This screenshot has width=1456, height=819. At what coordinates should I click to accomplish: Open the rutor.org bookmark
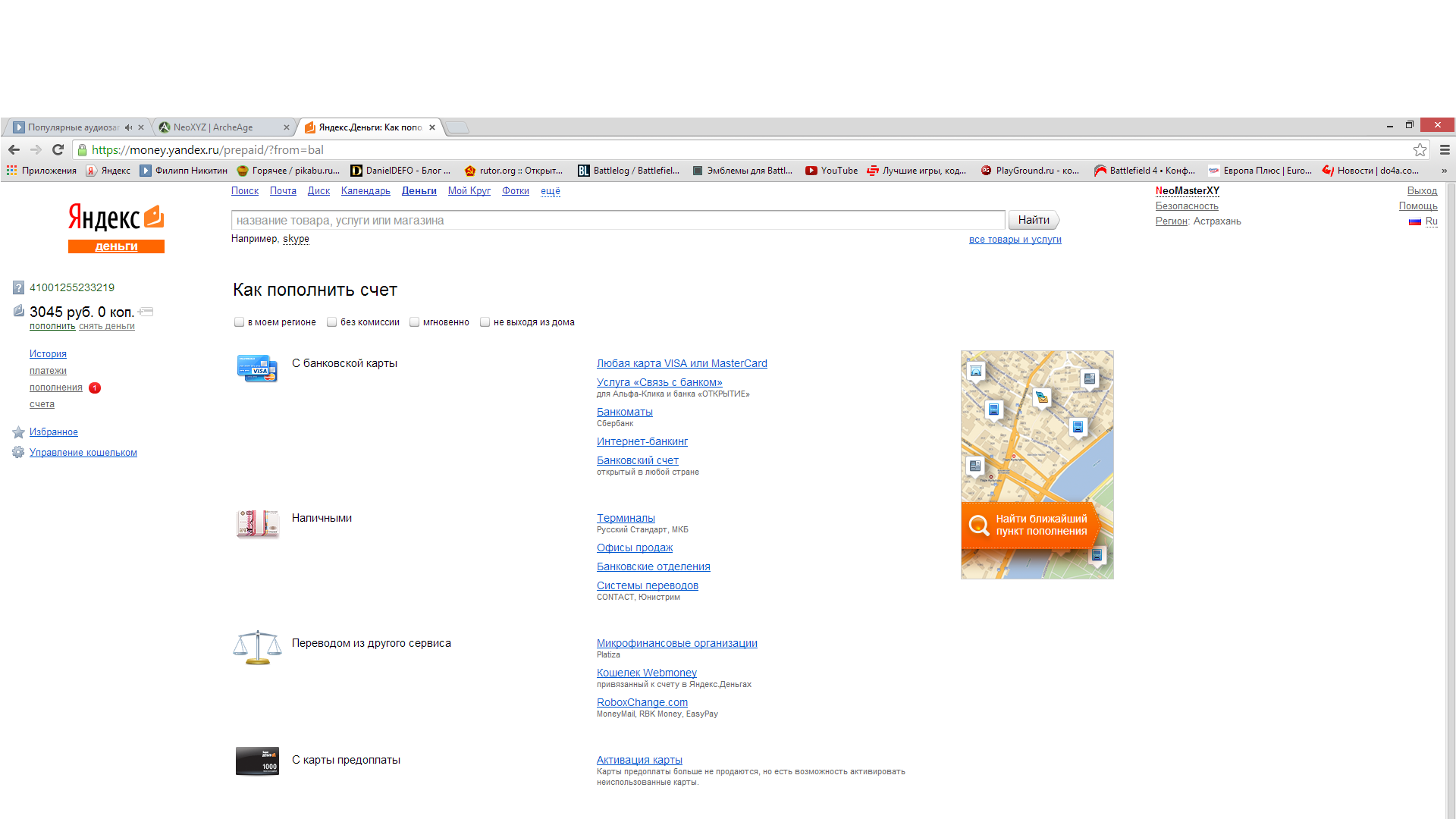tap(513, 171)
